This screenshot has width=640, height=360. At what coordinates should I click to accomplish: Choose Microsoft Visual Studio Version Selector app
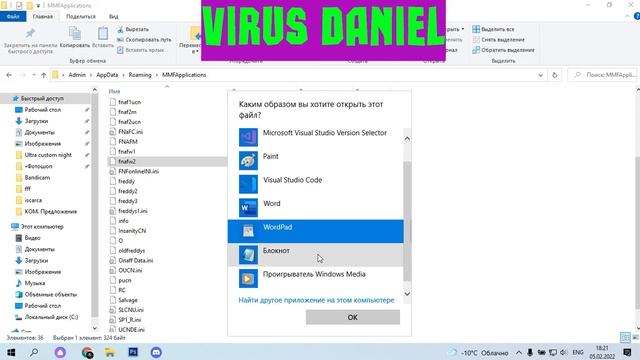click(x=316, y=137)
